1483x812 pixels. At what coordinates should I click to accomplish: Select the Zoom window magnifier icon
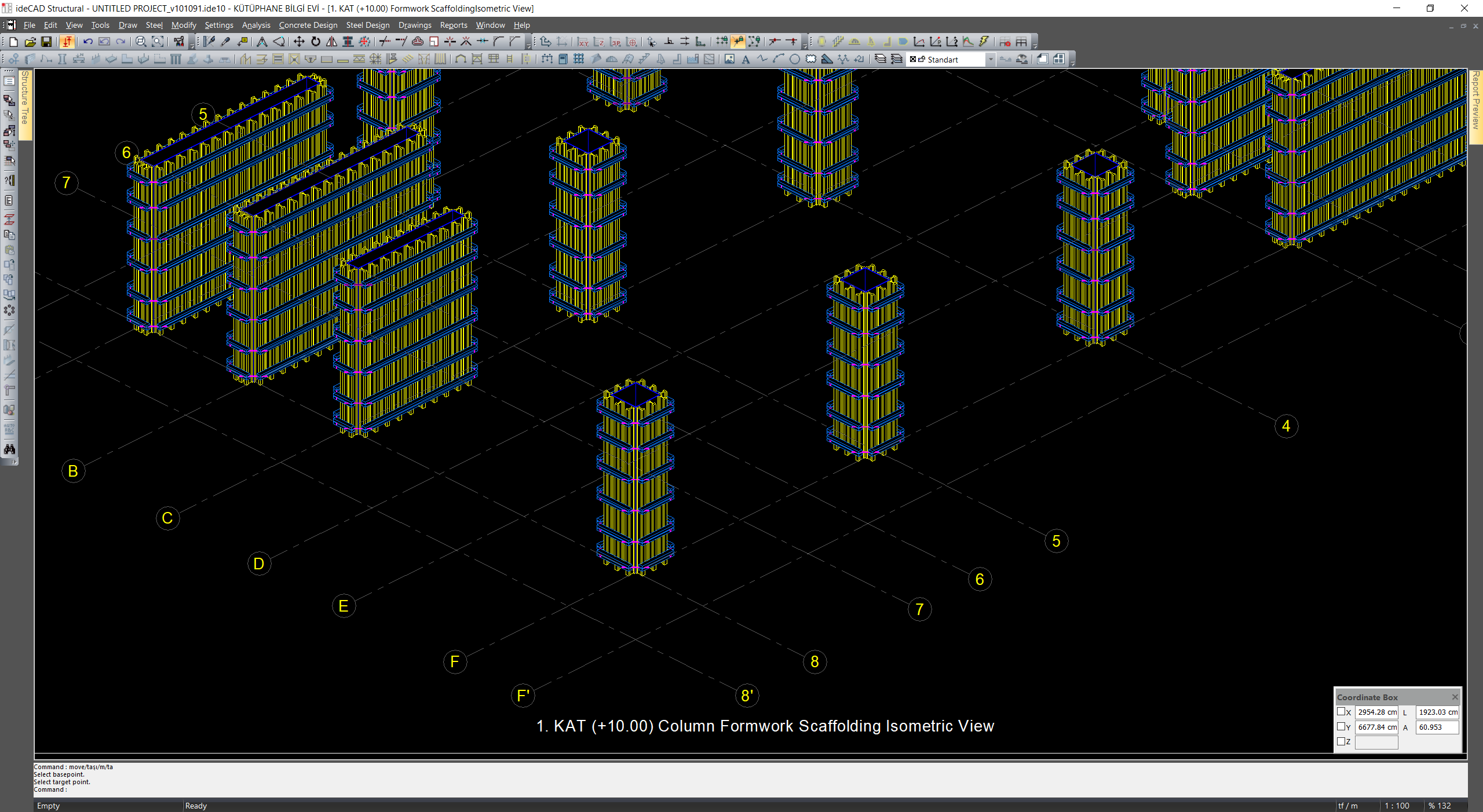[x=141, y=42]
